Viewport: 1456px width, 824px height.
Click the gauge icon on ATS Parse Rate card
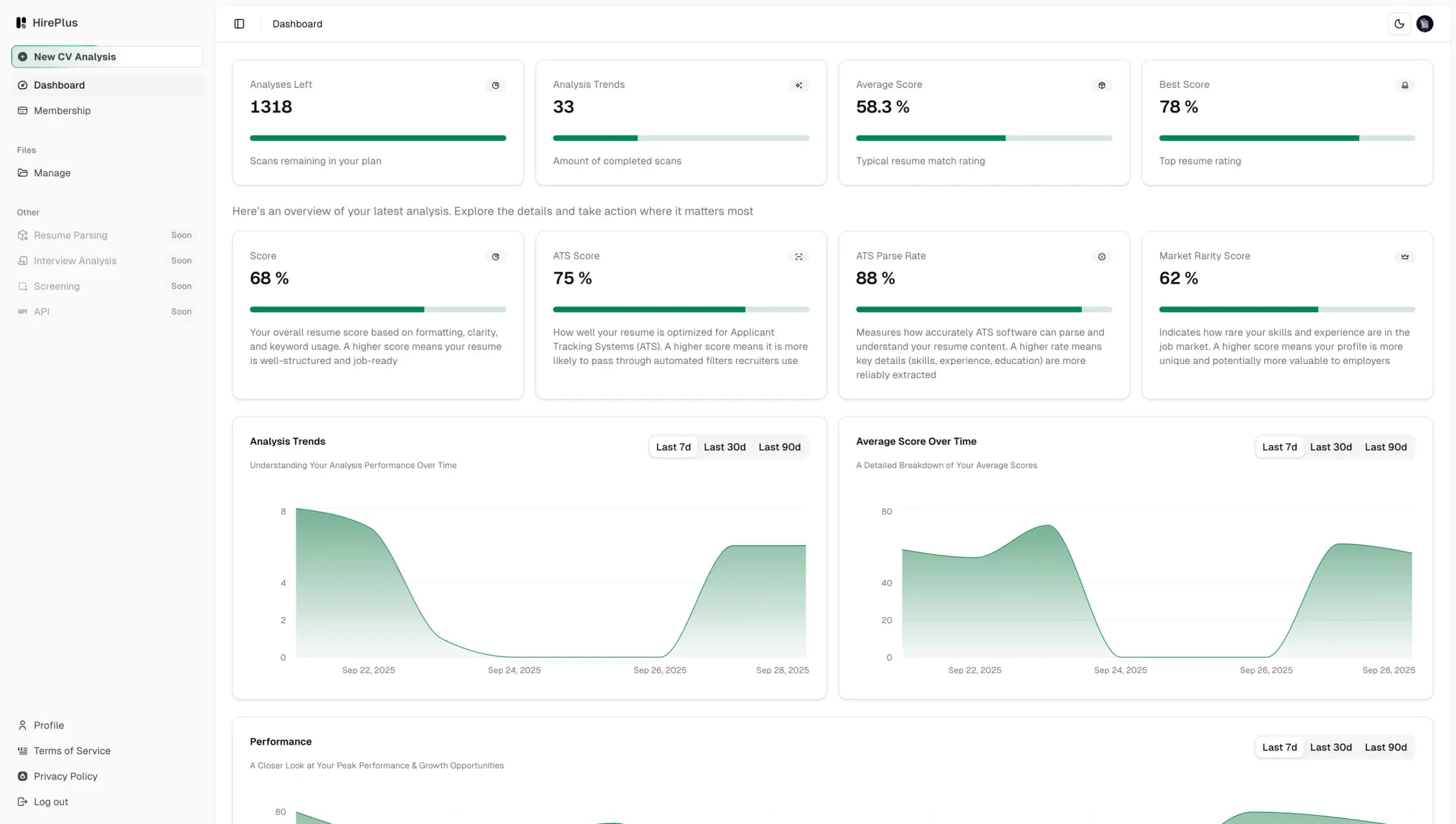[x=1101, y=257]
